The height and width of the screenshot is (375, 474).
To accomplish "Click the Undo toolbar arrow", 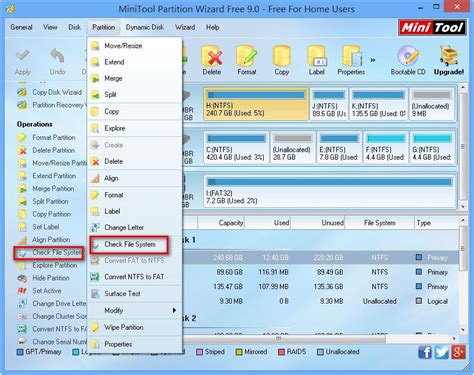I will tap(57, 56).
